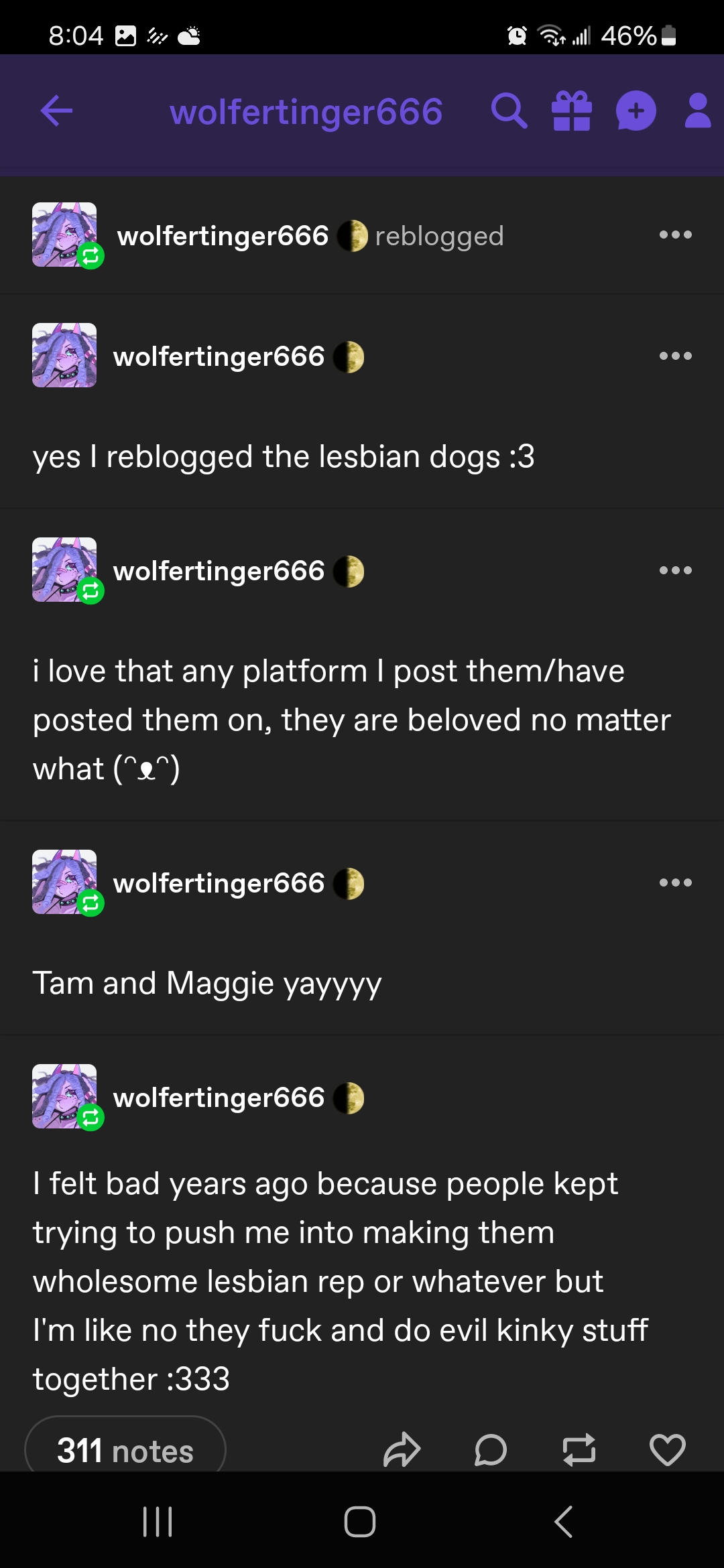Open three-dot menu beside beloved platform post

click(675, 570)
